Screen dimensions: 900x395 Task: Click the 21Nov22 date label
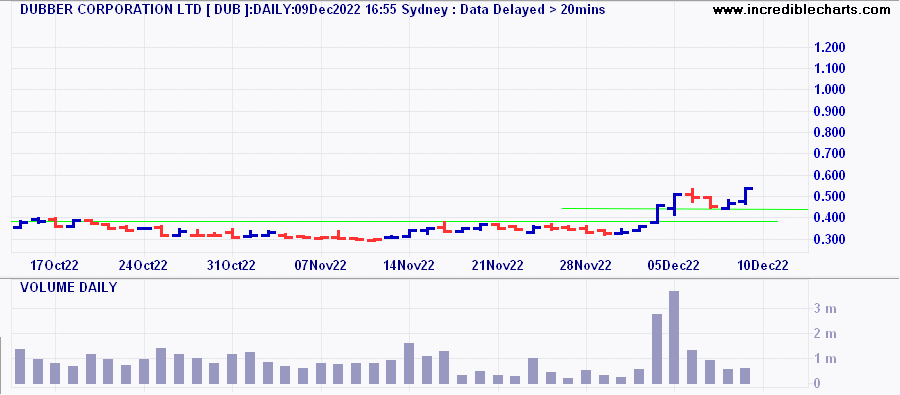click(498, 266)
